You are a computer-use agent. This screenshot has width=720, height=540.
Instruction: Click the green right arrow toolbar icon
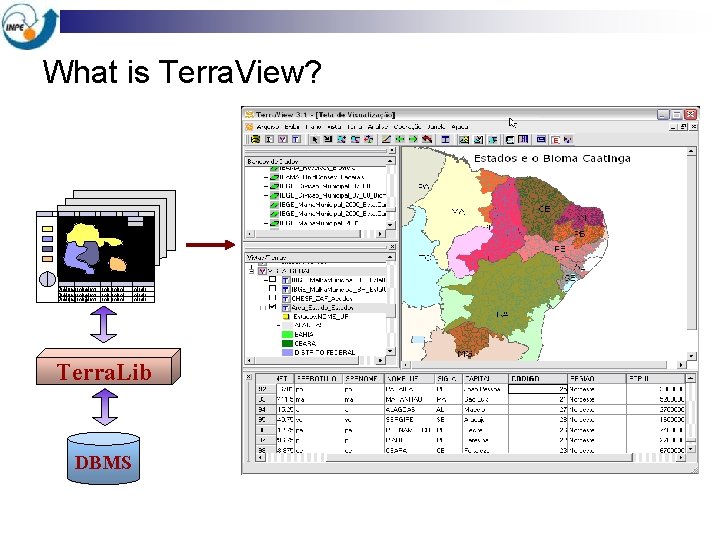(413, 139)
